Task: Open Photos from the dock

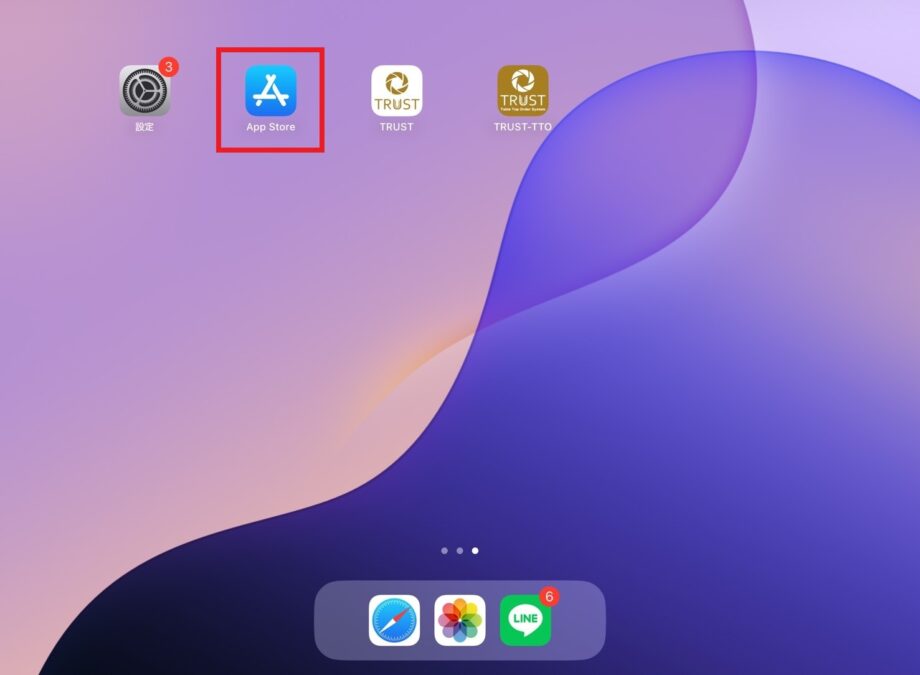Action: (460, 620)
